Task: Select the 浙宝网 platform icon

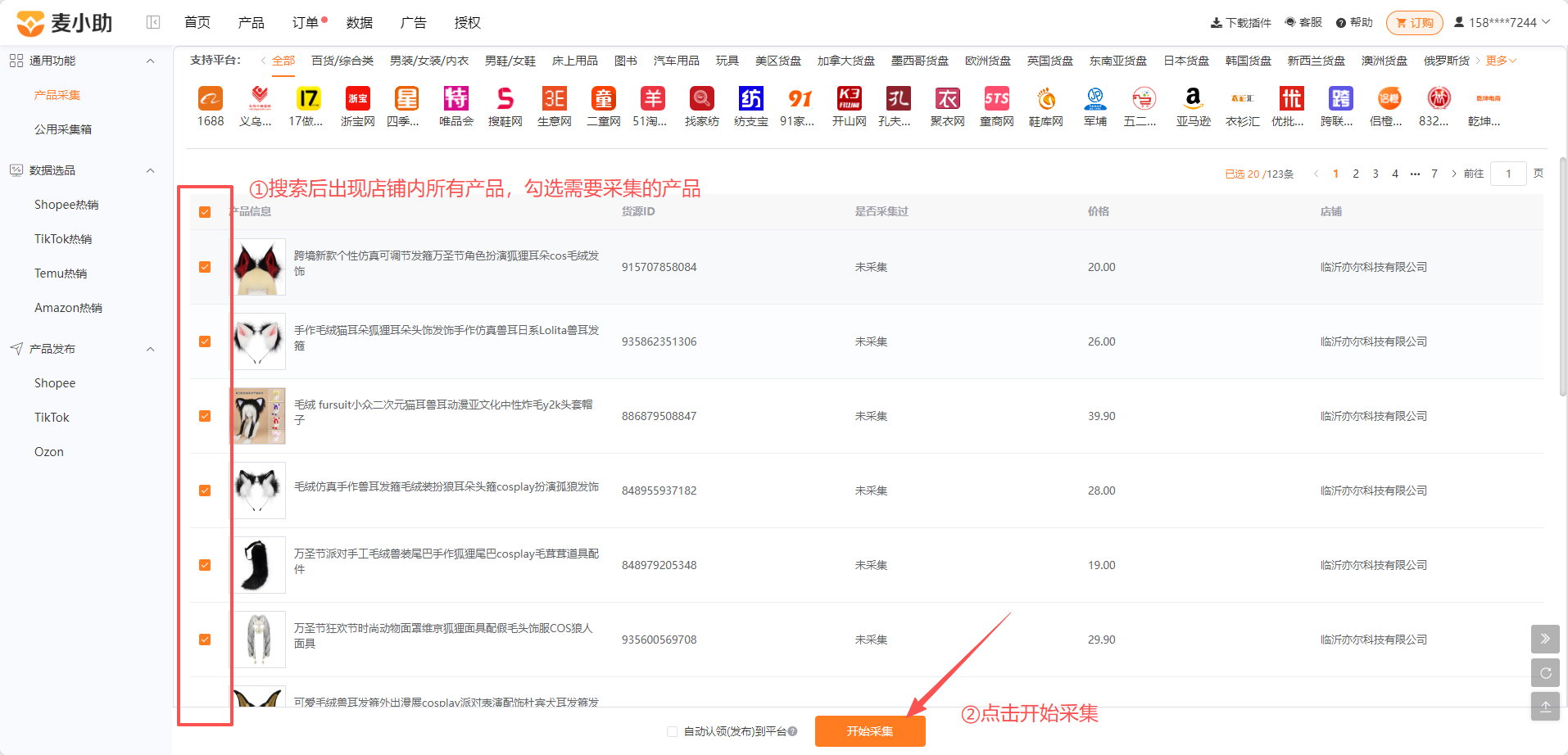Action: [x=358, y=99]
